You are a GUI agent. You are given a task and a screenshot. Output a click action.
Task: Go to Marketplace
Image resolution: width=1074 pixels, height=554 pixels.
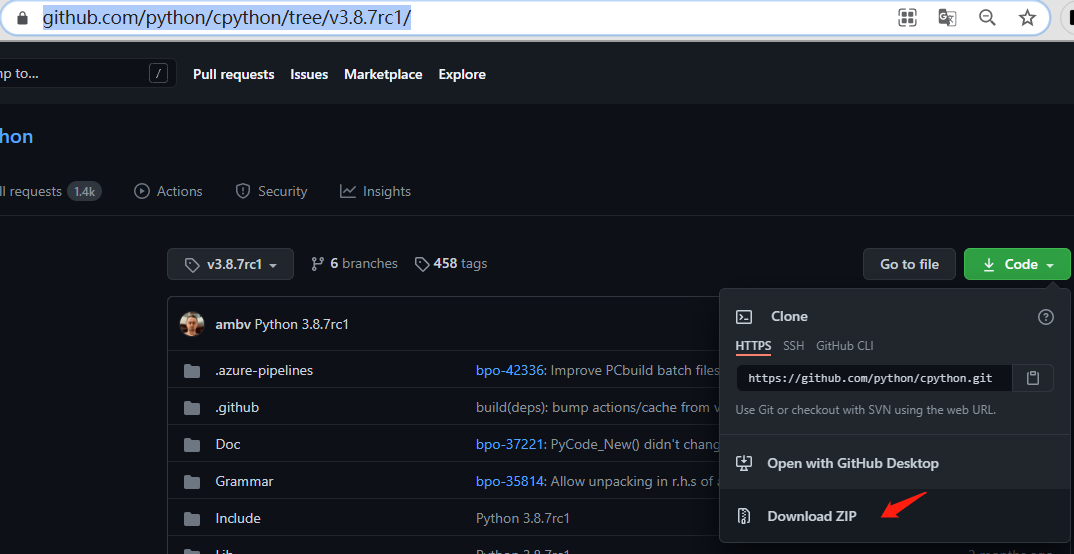(x=383, y=74)
